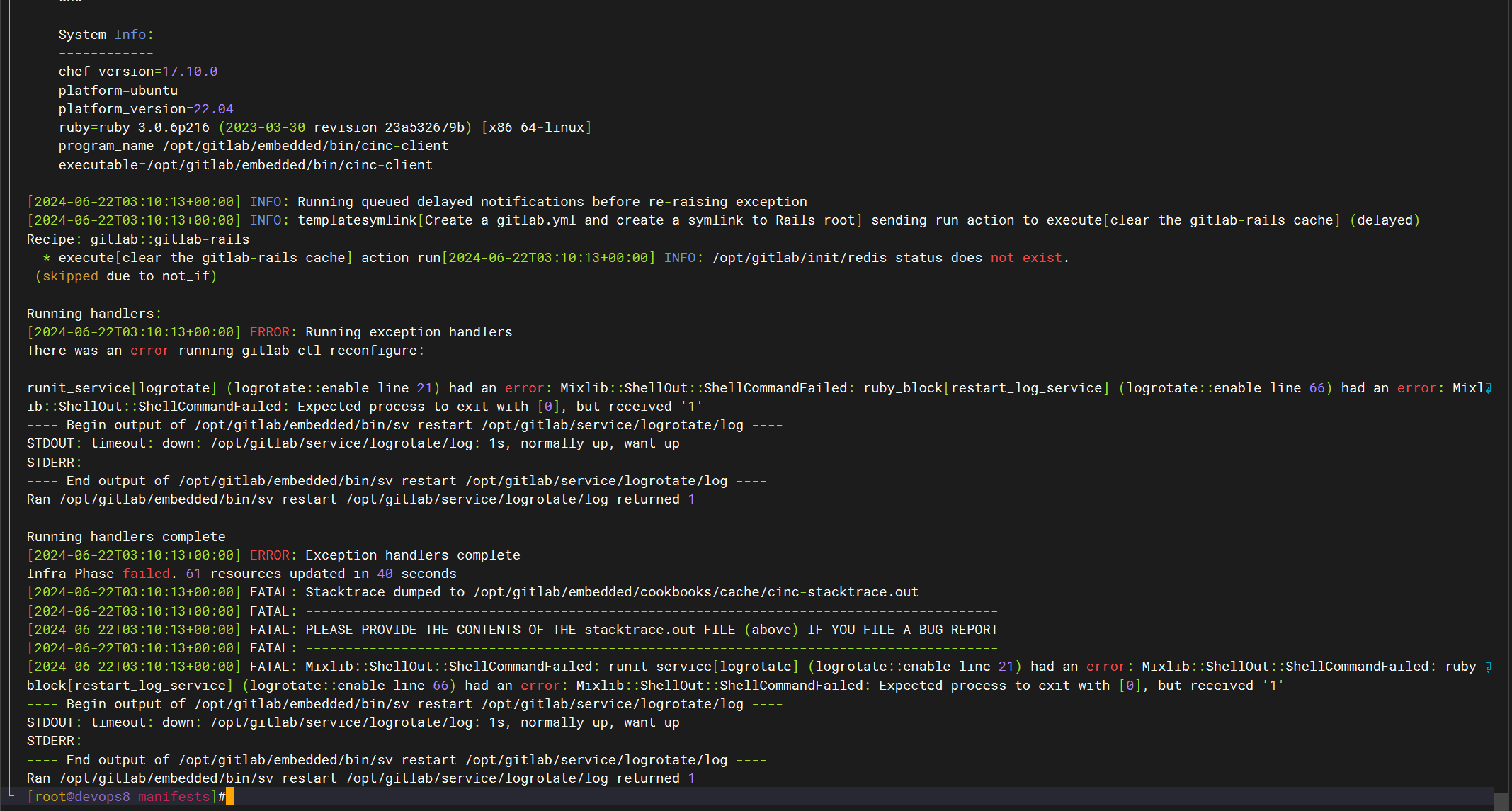The width and height of the screenshot is (1512, 811).
Task: Click the 'Recipe: gitlab::gitlab-rails' line
Action: pos(138,239)
